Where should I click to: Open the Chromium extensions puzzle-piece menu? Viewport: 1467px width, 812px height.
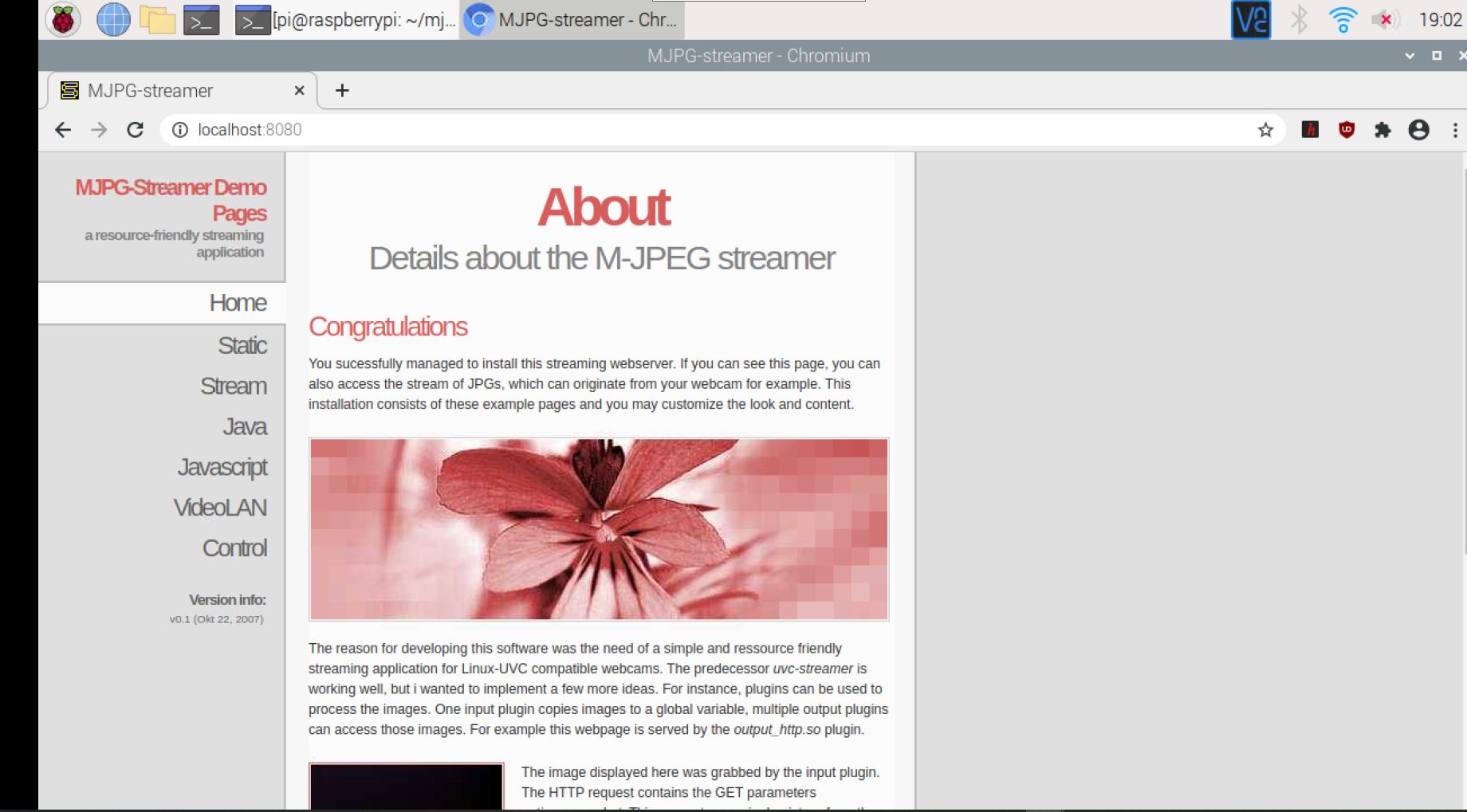(x=1383, y=128)
